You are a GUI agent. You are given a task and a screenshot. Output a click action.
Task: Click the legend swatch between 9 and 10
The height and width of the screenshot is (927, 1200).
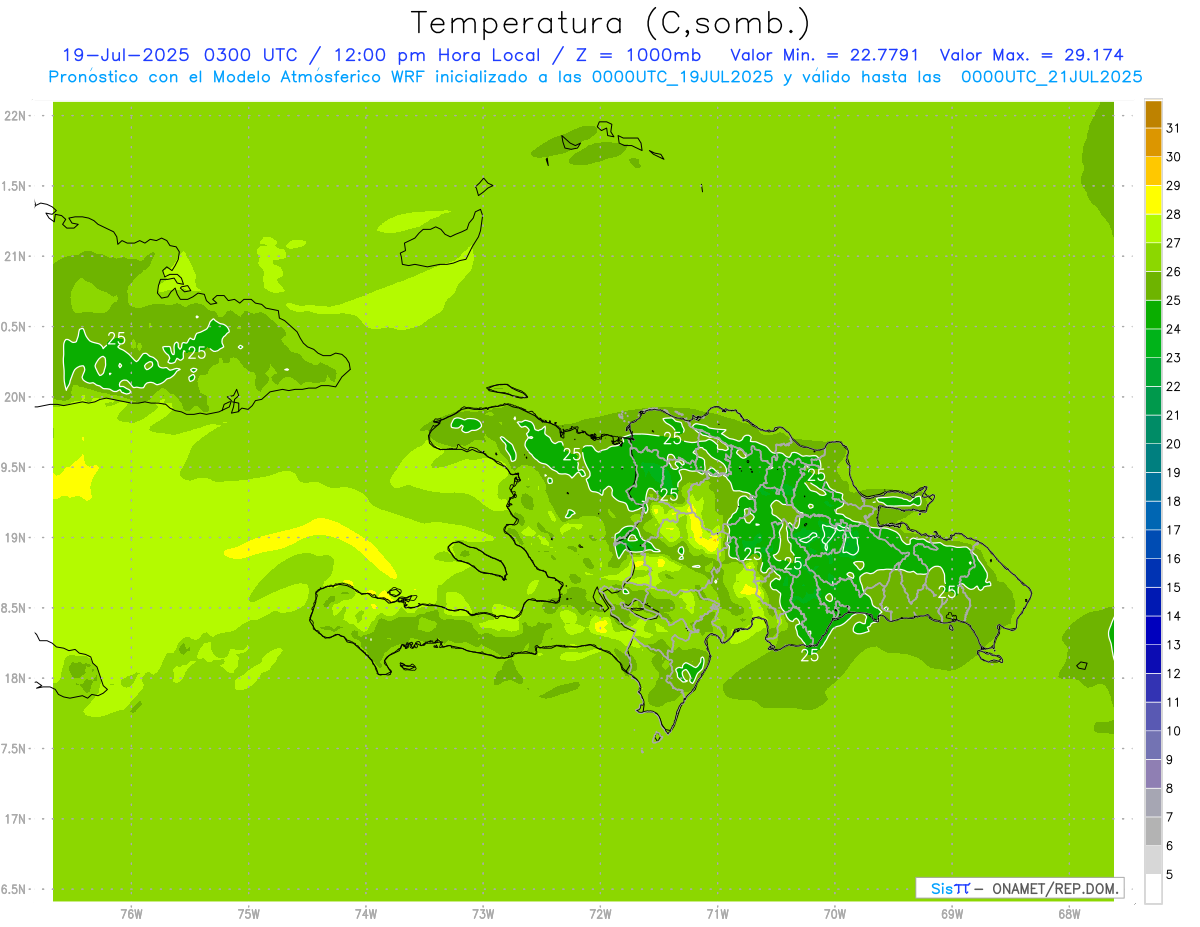pos(1153,745)
